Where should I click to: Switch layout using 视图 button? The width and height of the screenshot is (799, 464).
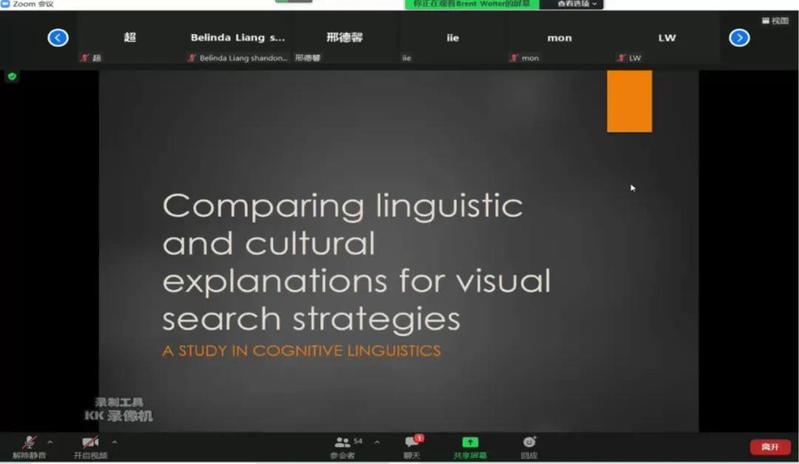pos(775,20)
